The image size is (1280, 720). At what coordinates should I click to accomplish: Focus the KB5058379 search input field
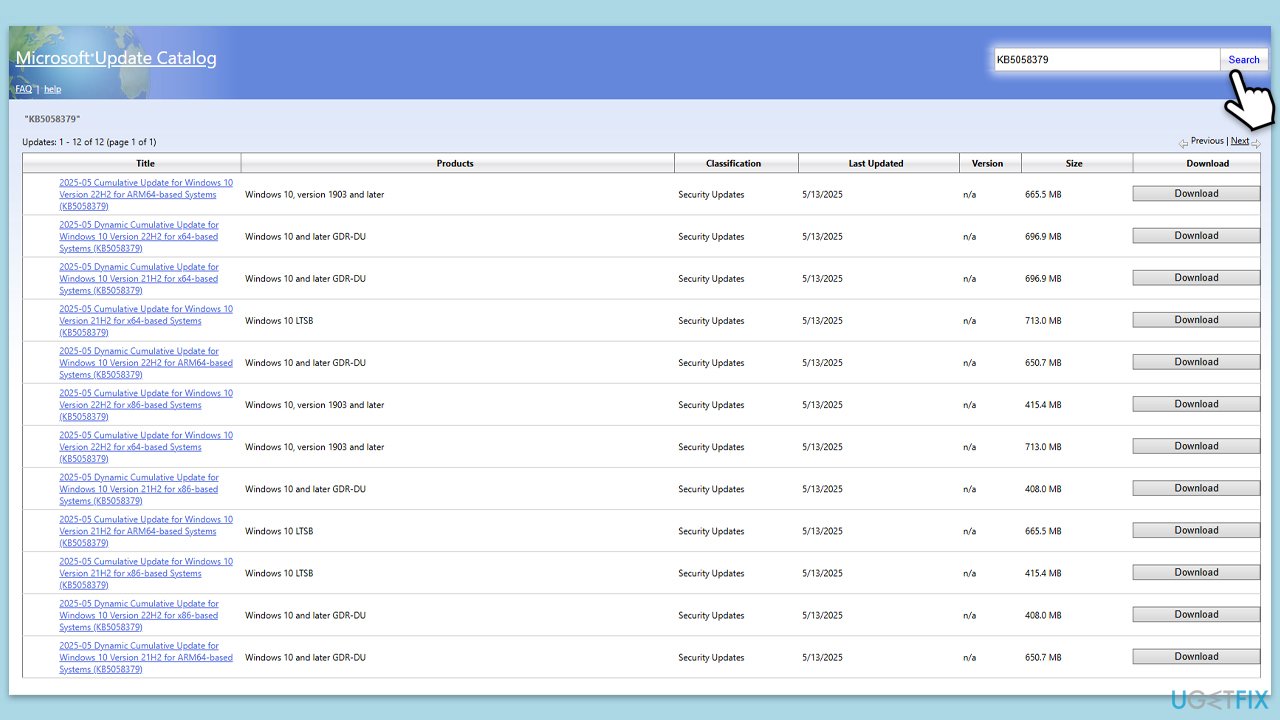click(x=1105, y=59)
